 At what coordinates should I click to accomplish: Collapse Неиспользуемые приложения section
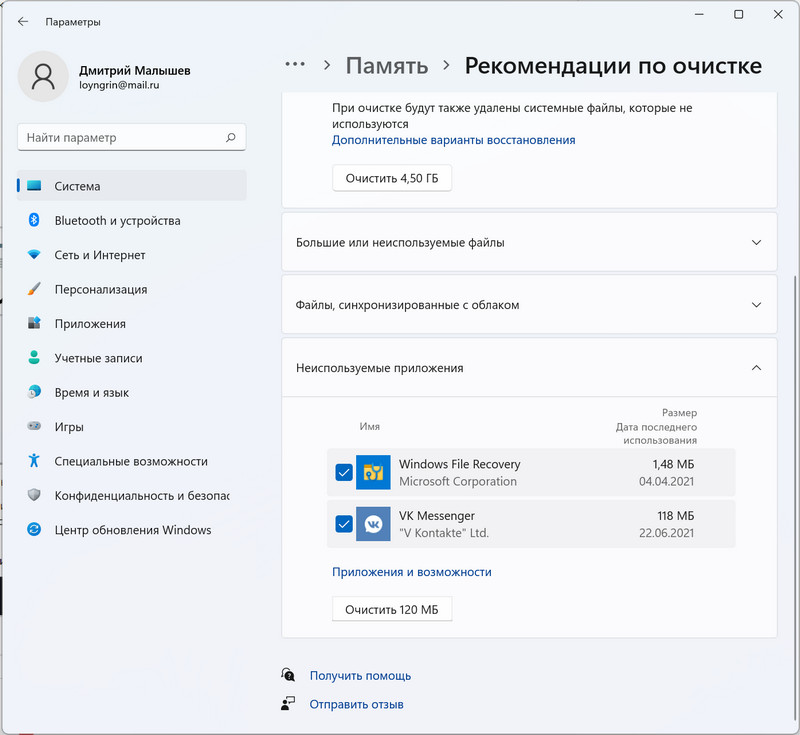pos(757,367)
